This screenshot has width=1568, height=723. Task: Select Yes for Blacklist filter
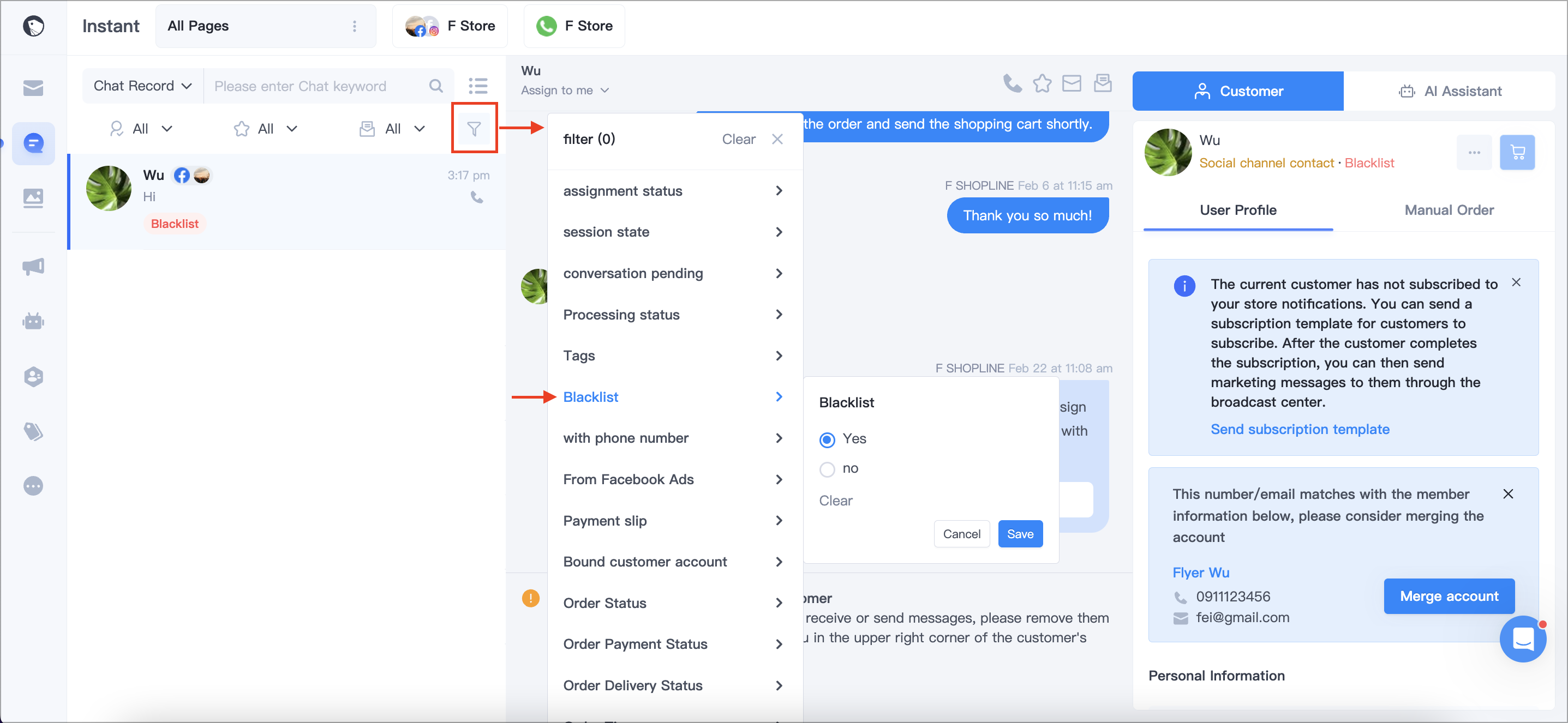827,439
